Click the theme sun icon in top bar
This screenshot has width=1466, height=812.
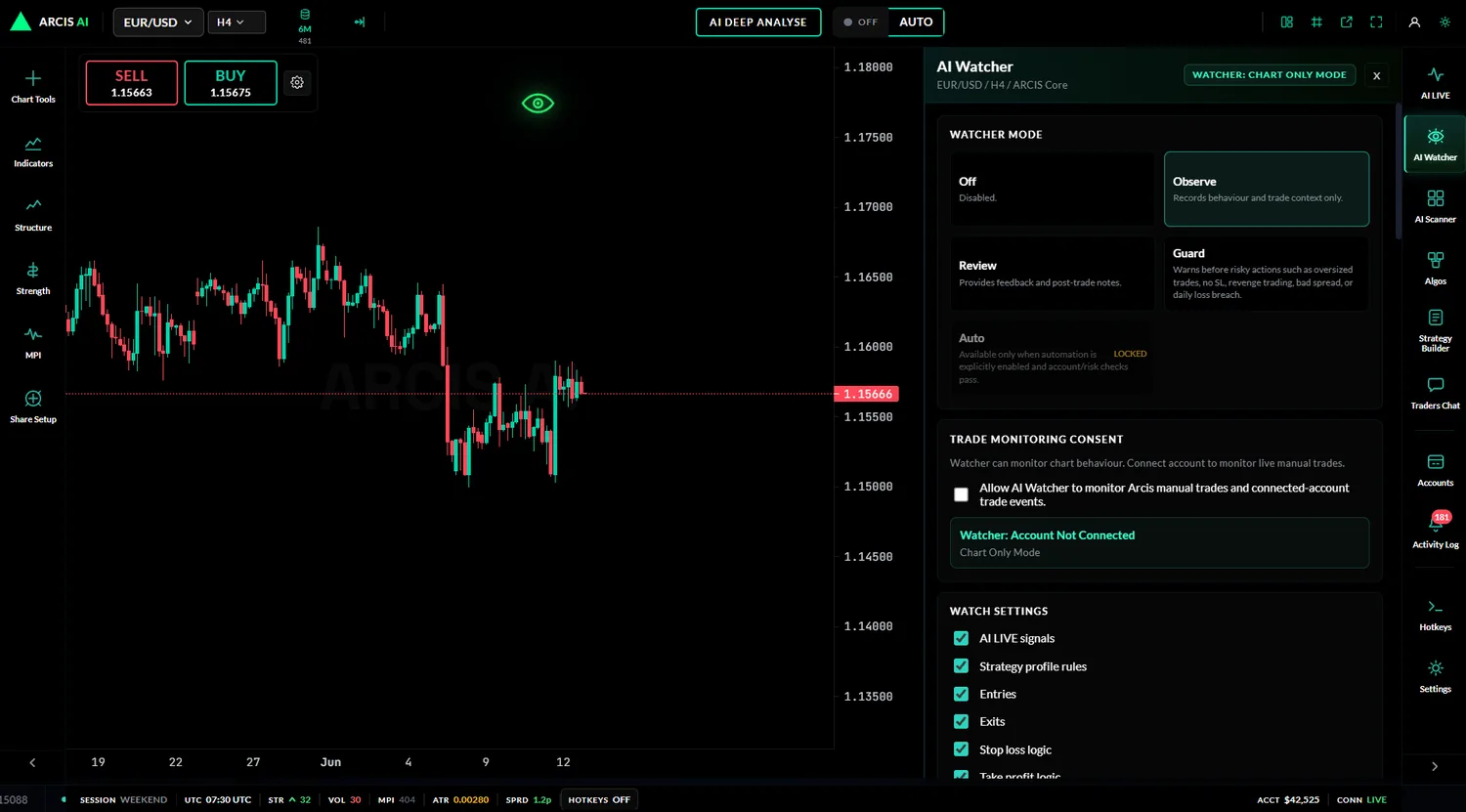tap(1444, 21)
